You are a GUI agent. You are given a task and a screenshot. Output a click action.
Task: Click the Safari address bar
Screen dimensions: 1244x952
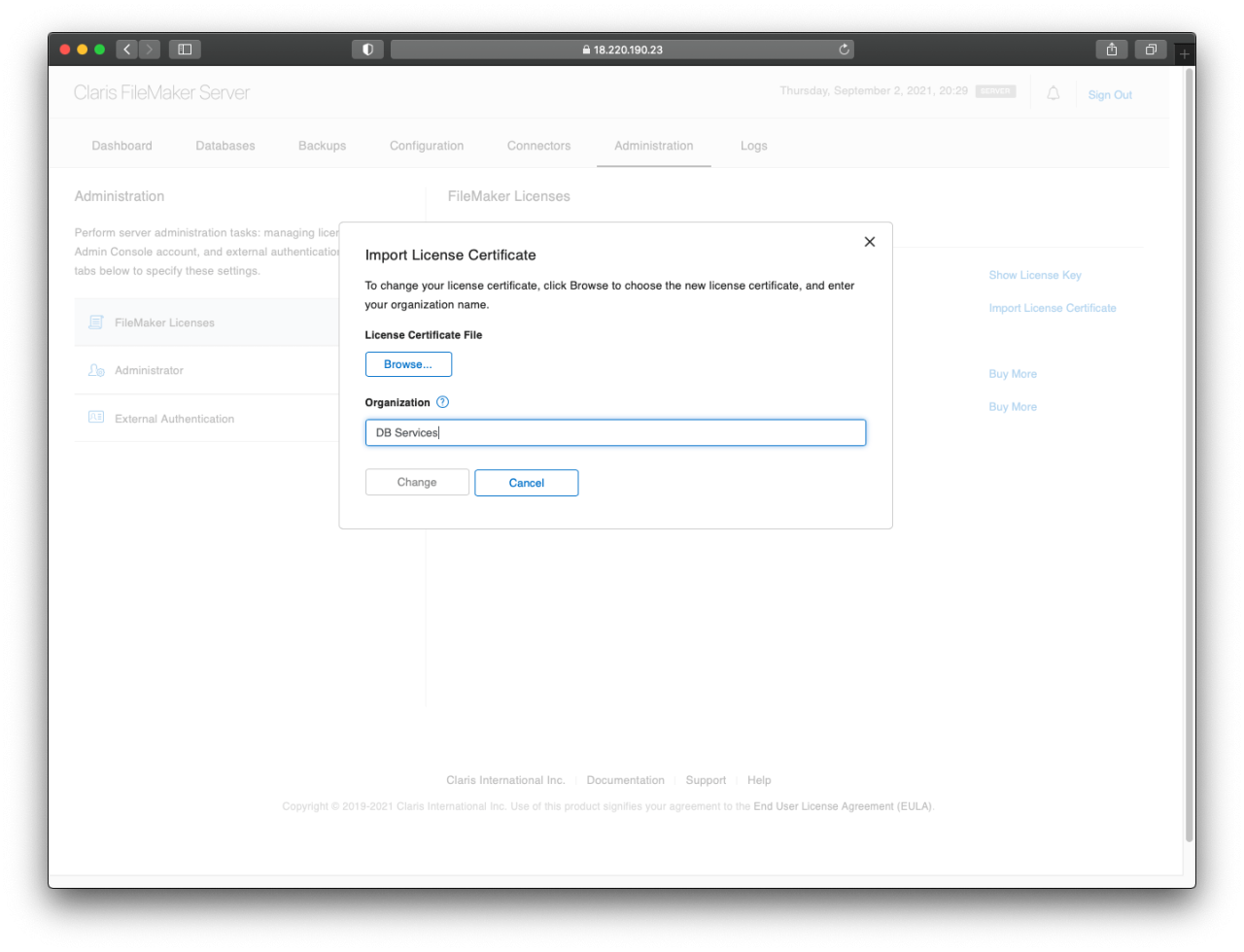(622, 50)
